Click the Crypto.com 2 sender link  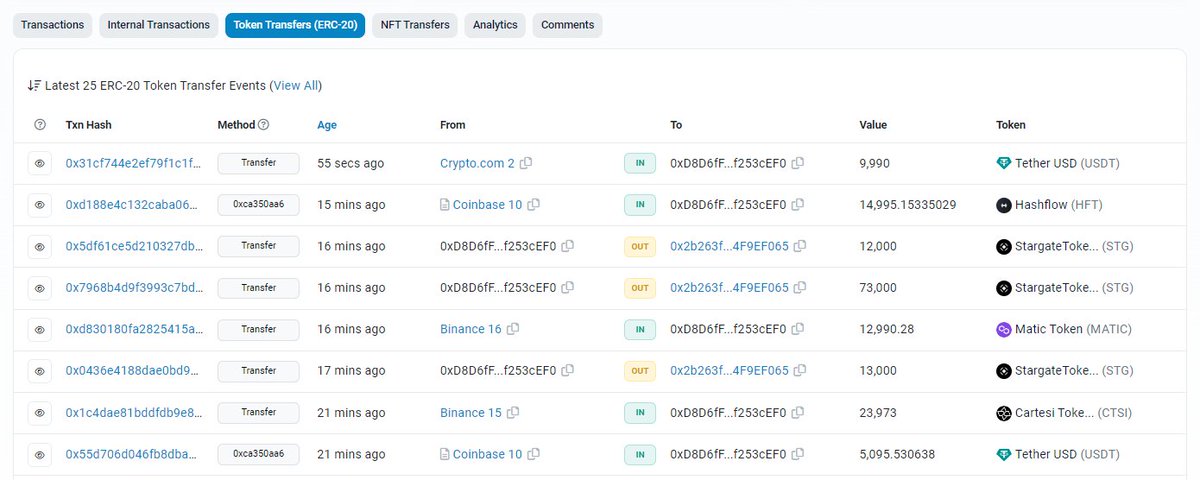click(x=477, y=163)
